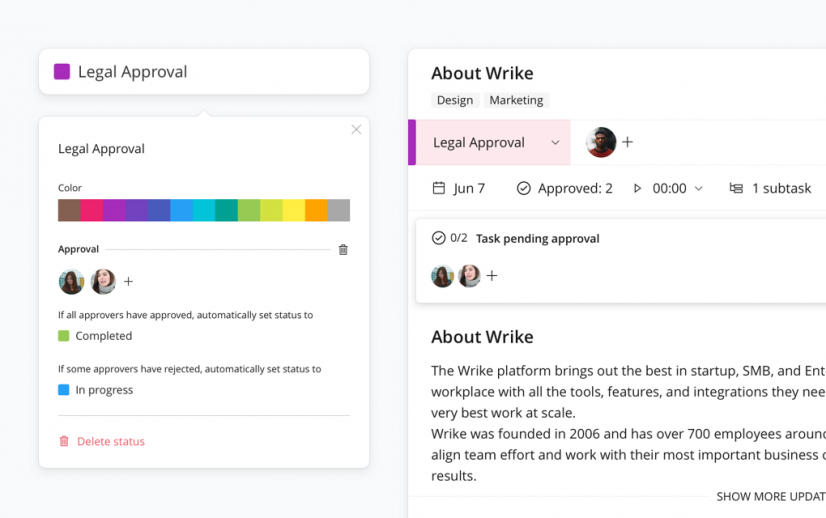The width and height of the screenshot is (826, 518).
Task: Close the Legal Approval status popup
Action: coord(356,130)
